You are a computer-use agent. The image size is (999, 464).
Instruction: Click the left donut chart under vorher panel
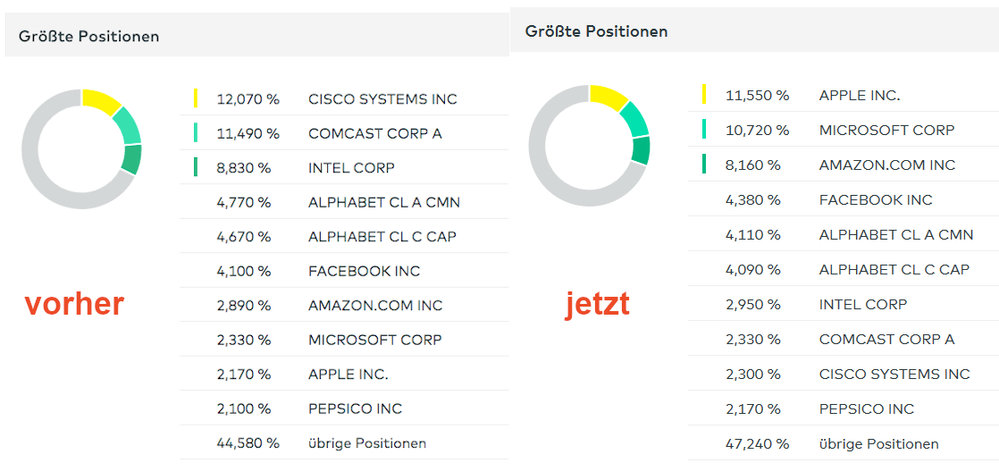pos(82,148)
